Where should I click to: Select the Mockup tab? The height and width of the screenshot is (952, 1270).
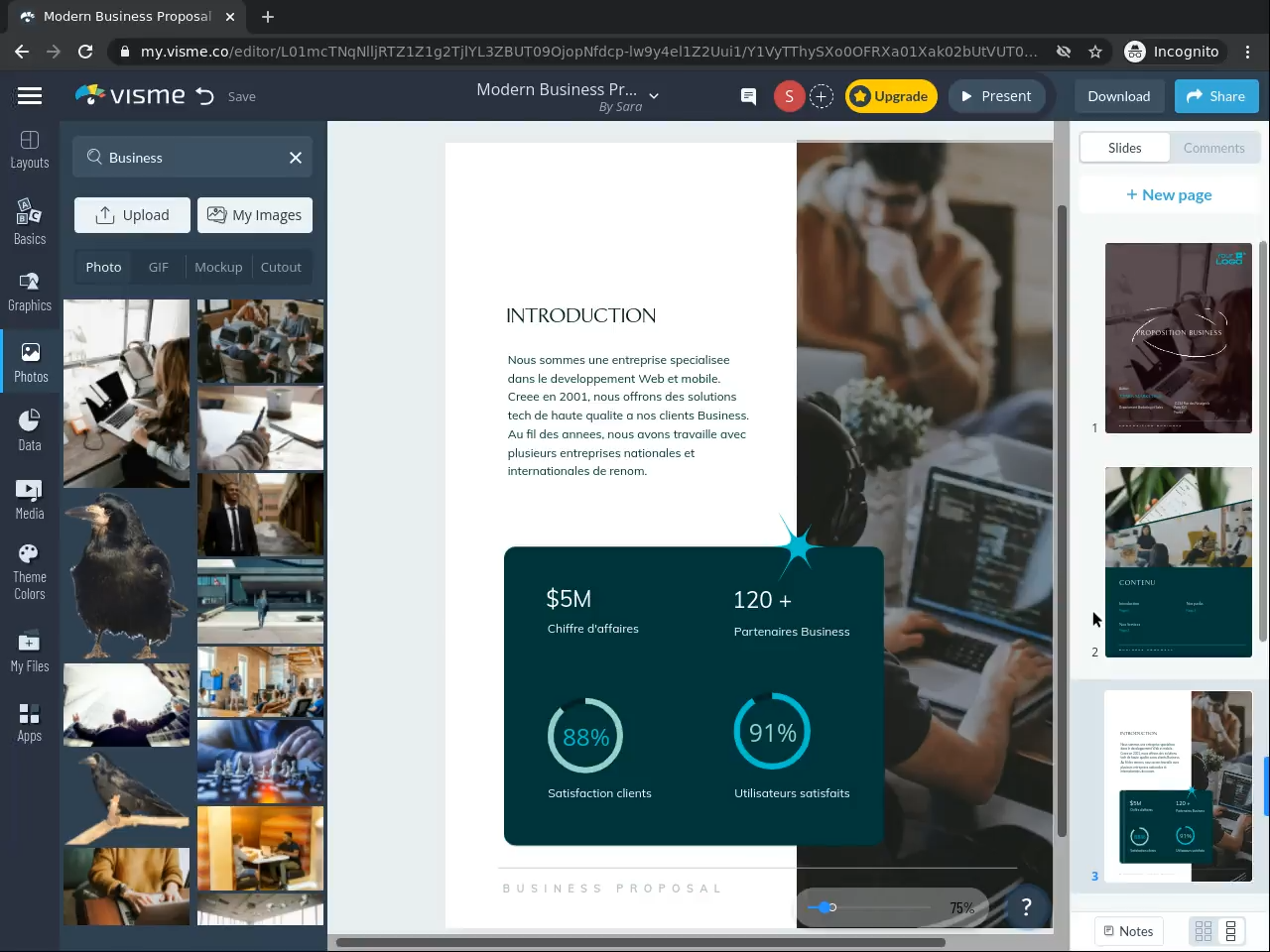(218, 267)
